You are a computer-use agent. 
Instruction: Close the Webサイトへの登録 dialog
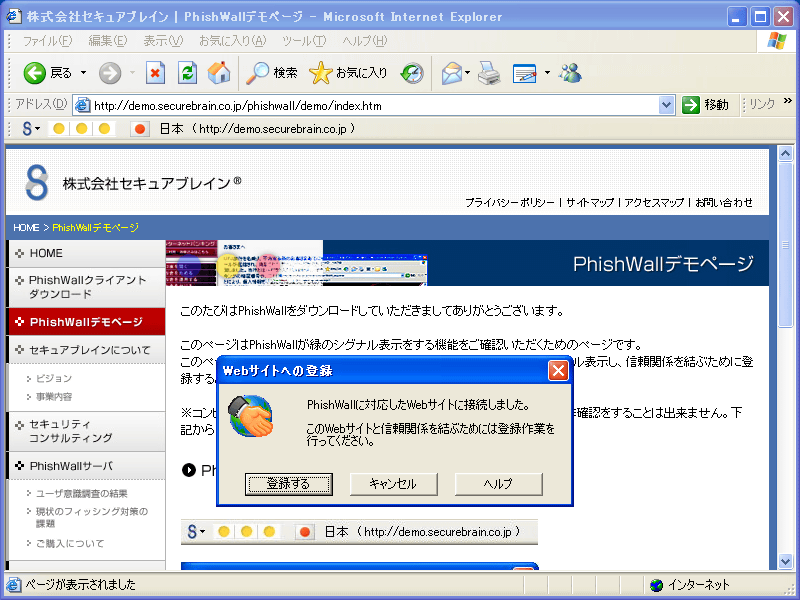pos(558,370)
